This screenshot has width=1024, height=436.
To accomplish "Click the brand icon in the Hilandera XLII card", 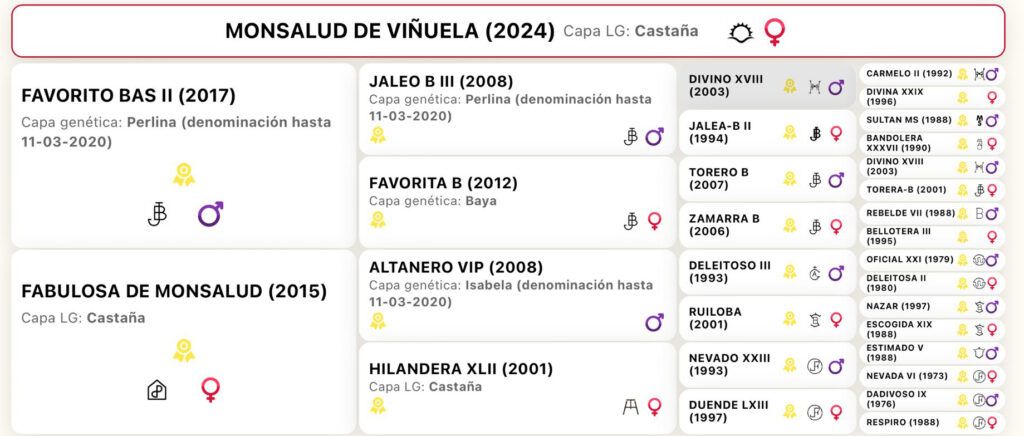I will [x=630, y=407].
